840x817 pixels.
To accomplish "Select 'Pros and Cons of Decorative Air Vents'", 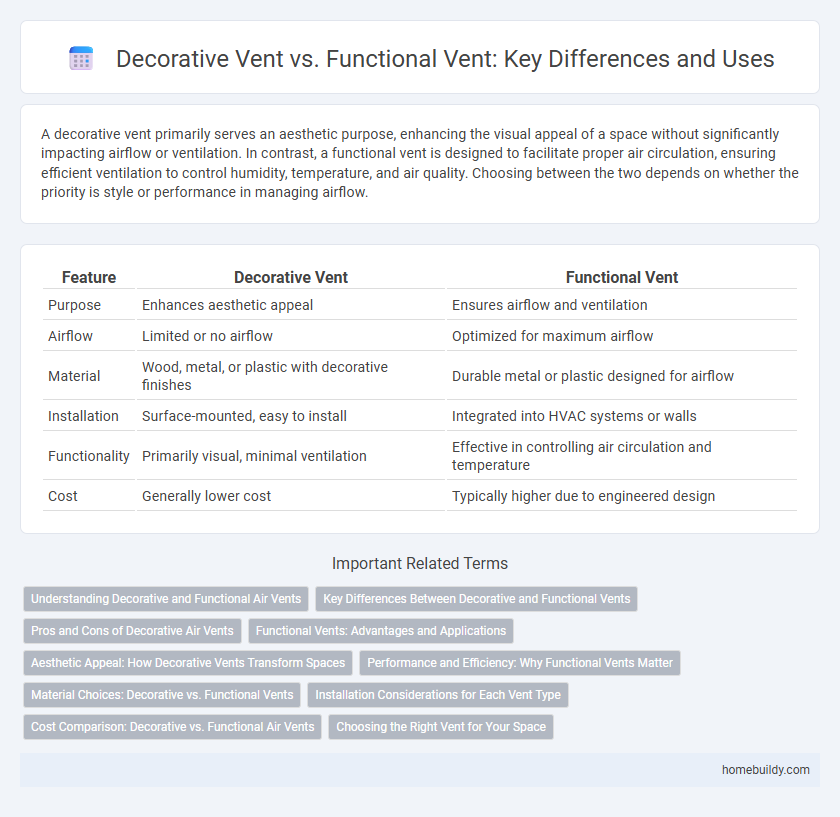I will click(x=132, y=631).
